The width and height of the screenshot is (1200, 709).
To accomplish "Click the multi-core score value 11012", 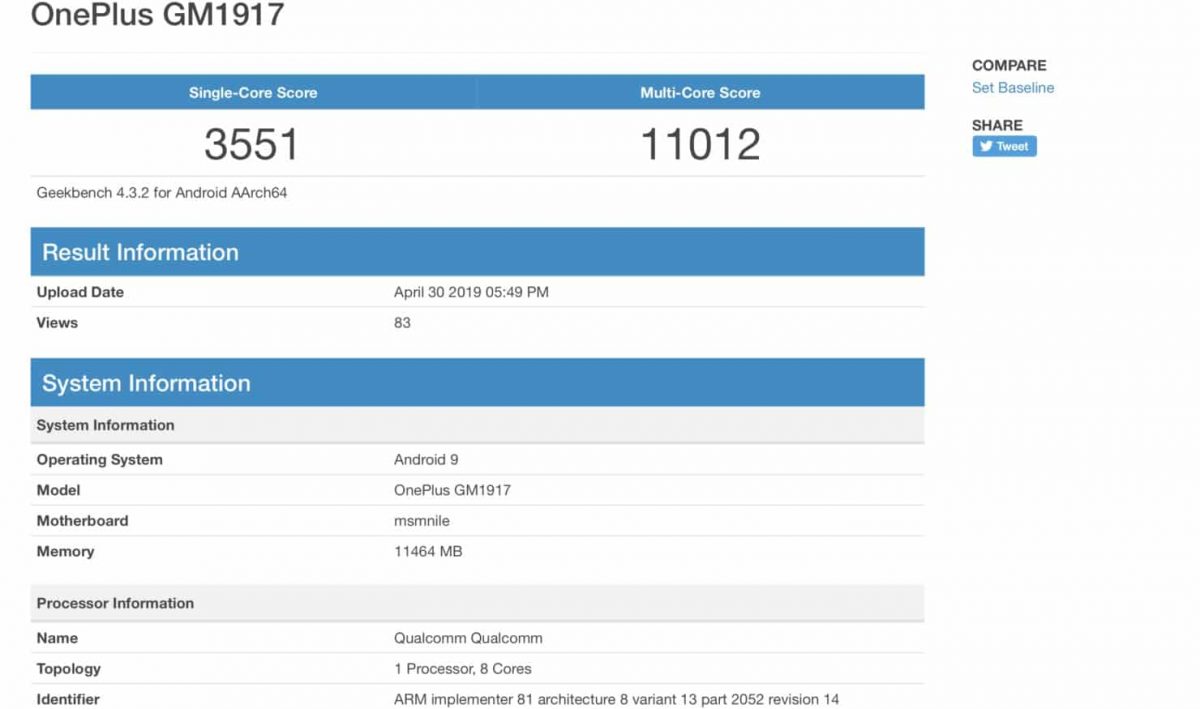I will click(700, 145).
